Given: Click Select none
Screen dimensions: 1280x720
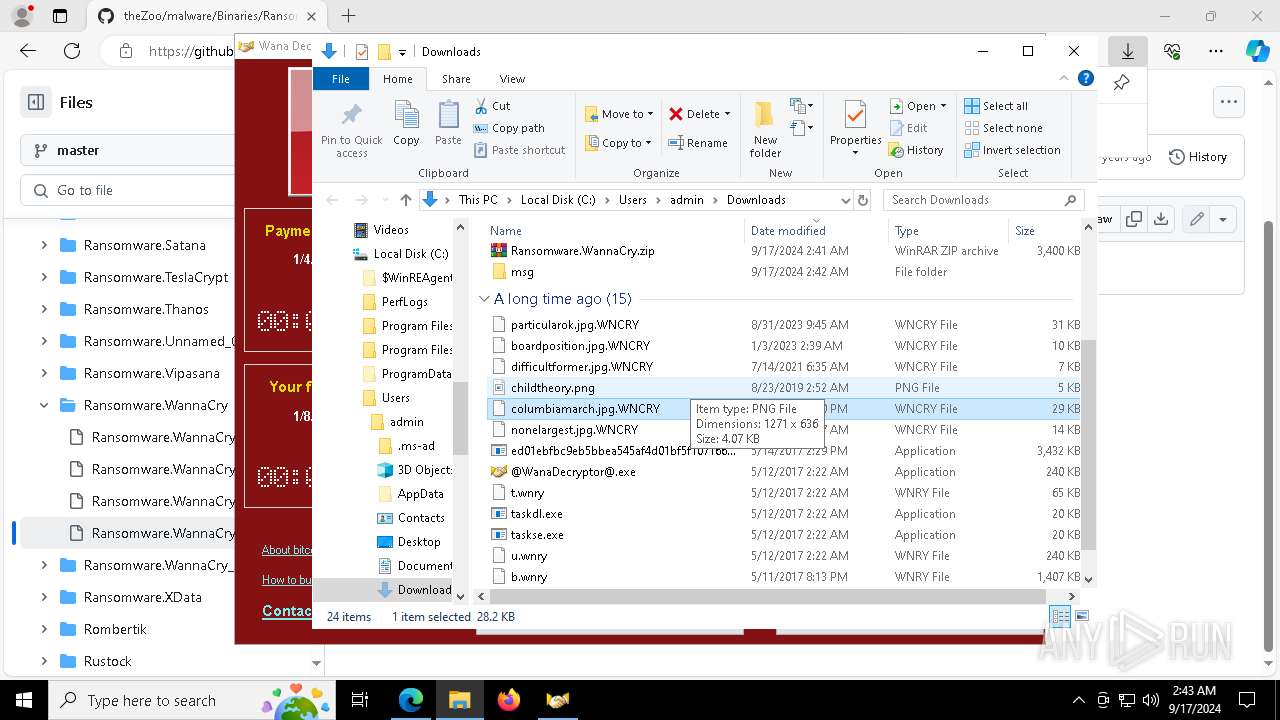Looking at the screenshot, I should point(1003,128).
